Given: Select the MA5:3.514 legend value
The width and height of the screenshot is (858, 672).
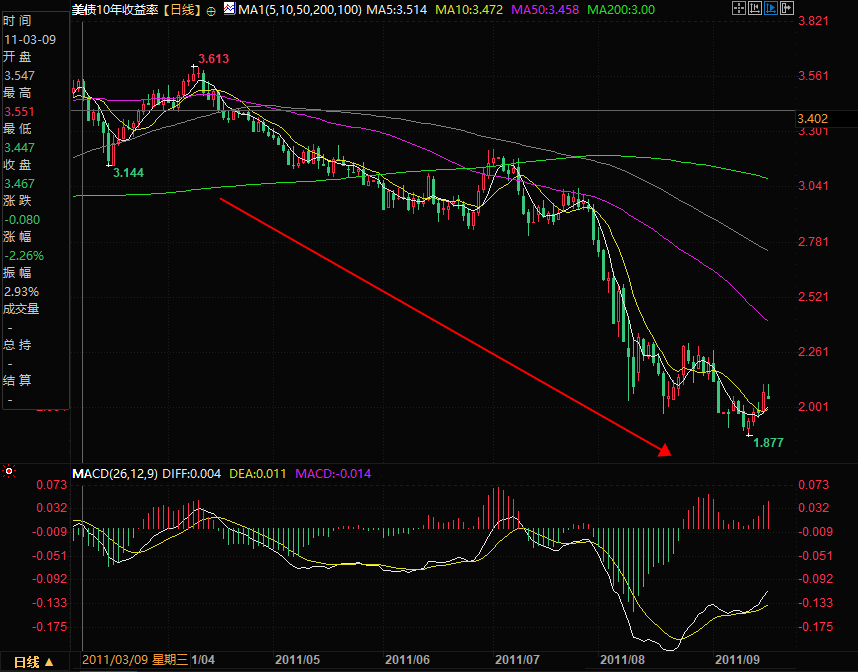Looking at the screenshot, I should [x=396, y=10].
